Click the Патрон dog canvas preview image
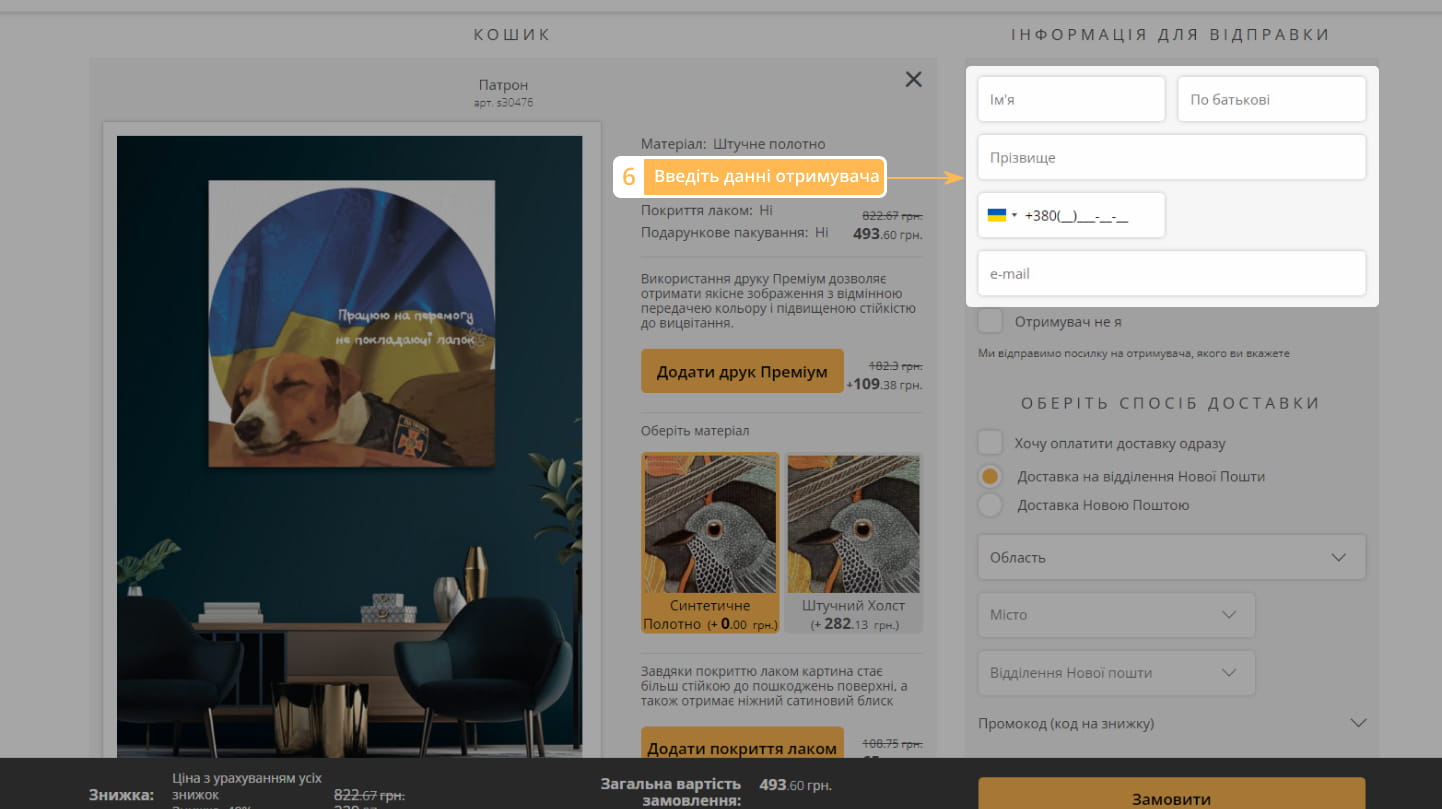Viewport: 1442px width, 809px height. (x=350, y=325)
